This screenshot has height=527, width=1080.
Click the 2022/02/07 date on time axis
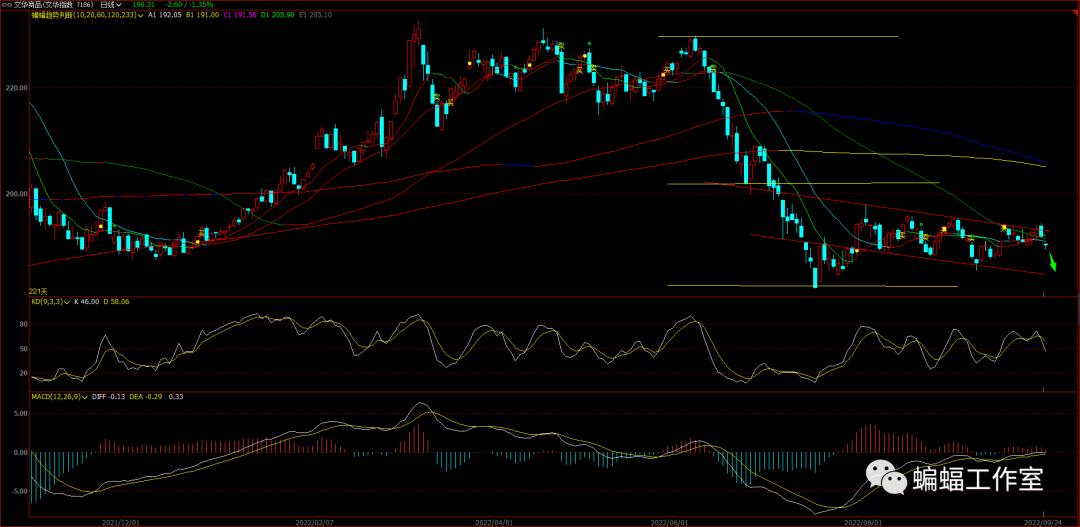pos(314,522)
